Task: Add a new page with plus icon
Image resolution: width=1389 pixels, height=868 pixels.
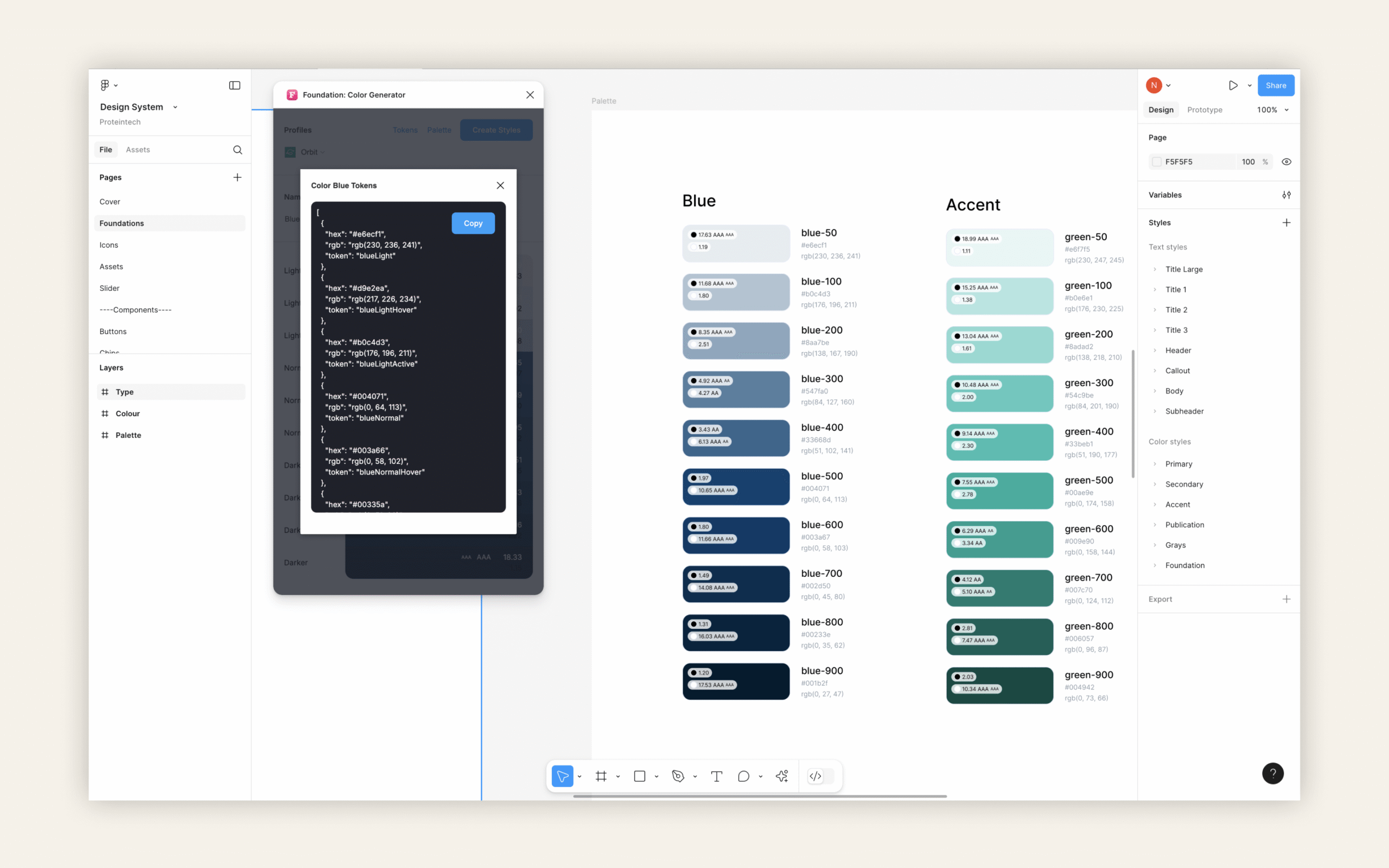Action: pyautogui.click(x=237, y=177)
